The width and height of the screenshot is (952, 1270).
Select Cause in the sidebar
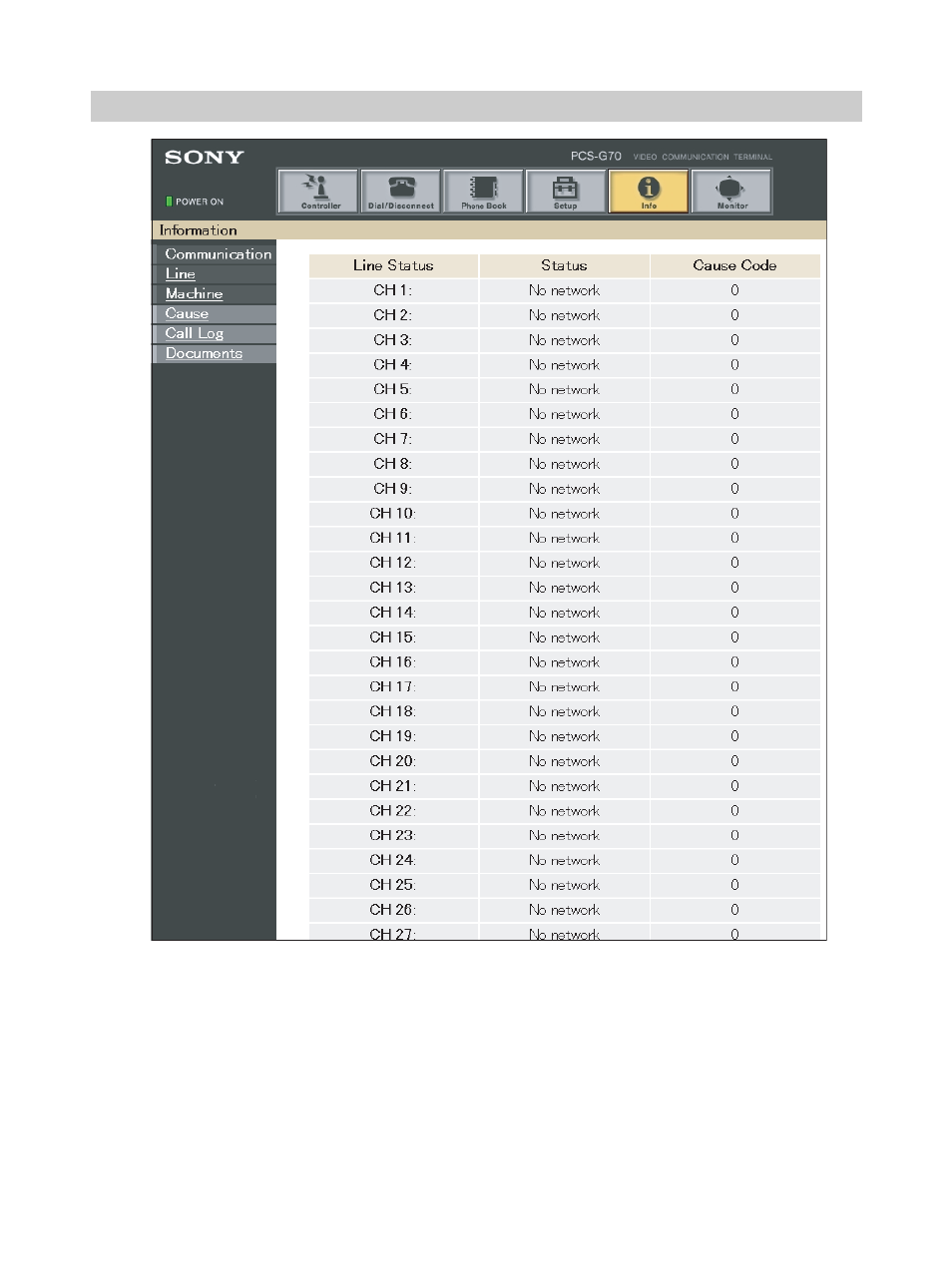tap(187, 314)
